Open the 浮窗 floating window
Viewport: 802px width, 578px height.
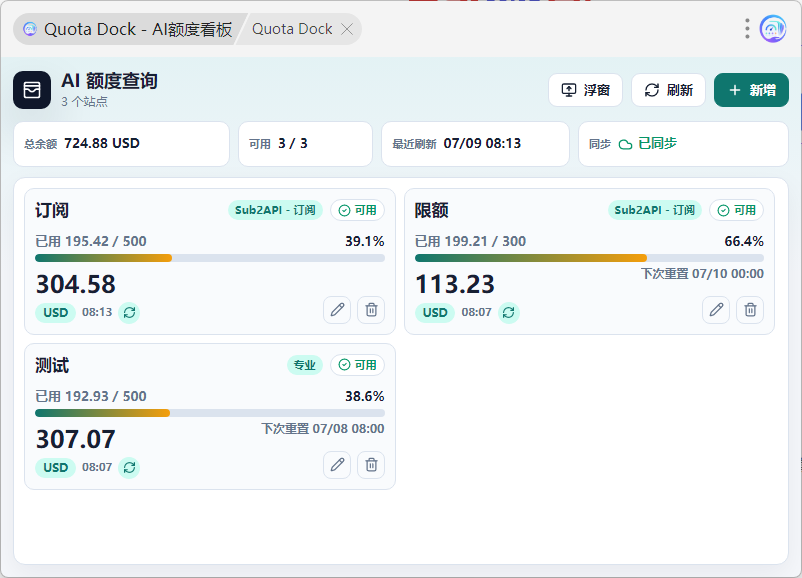586,90
